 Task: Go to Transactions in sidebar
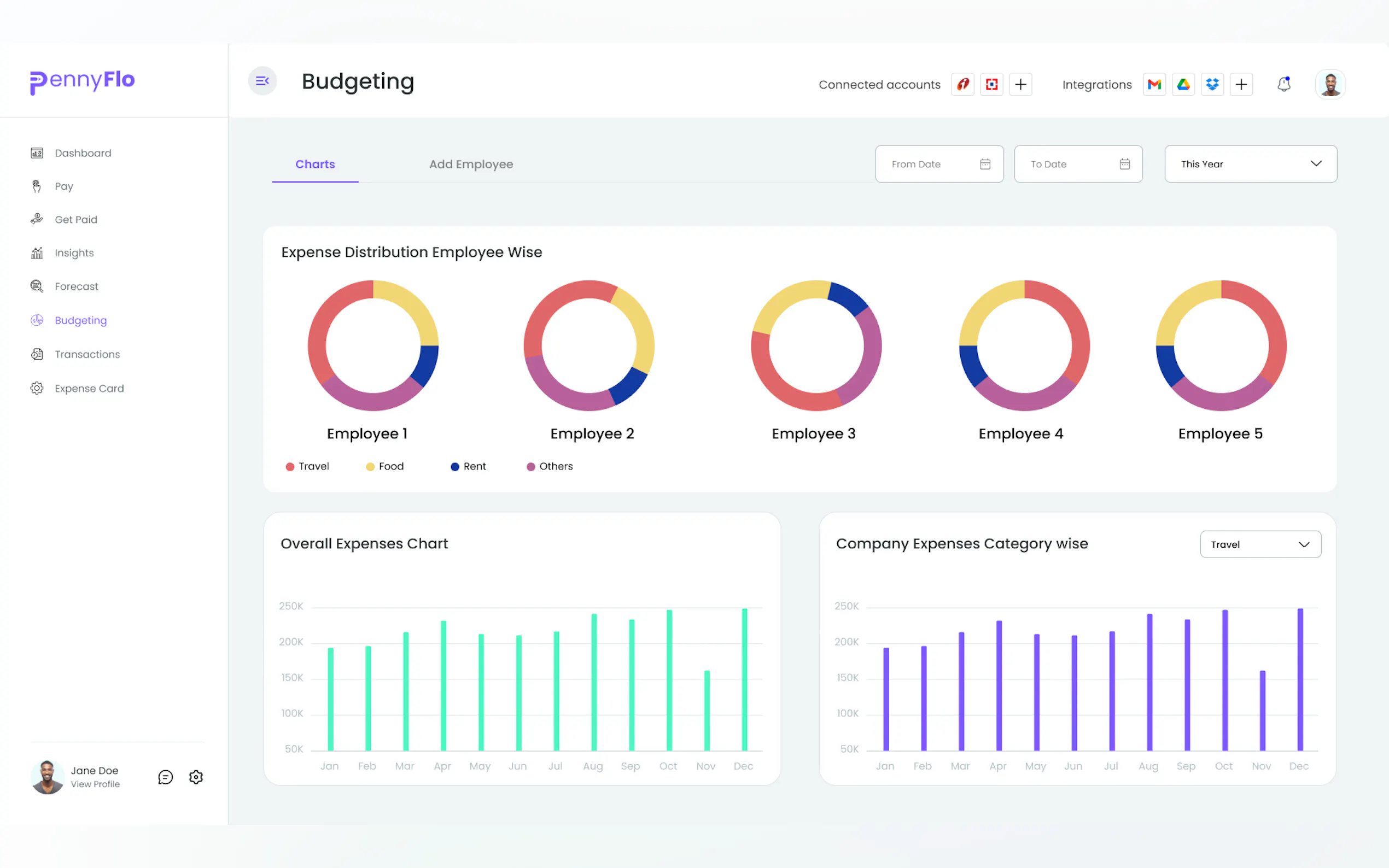pos(87,354)
